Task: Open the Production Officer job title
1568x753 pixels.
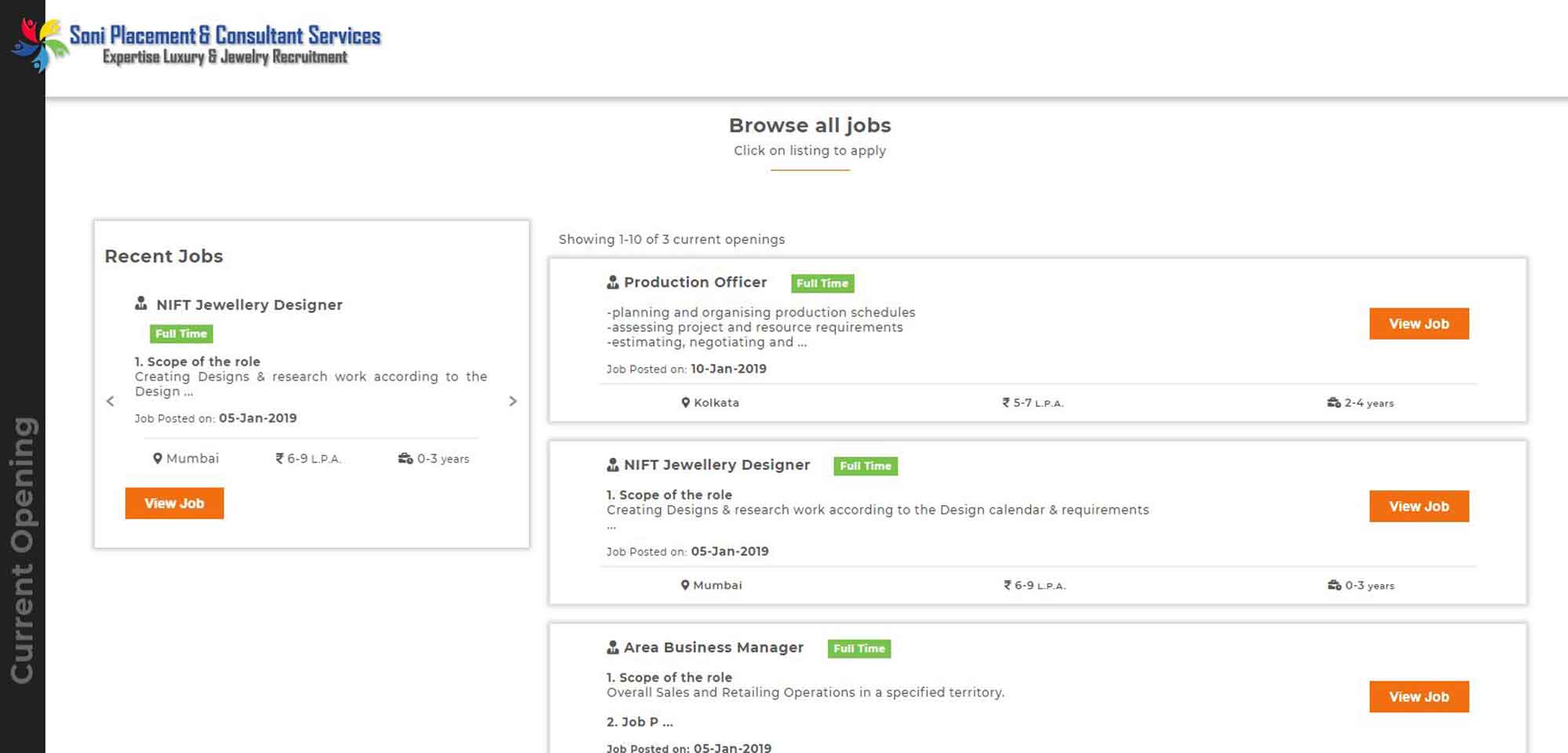Action: pos(695,282)
